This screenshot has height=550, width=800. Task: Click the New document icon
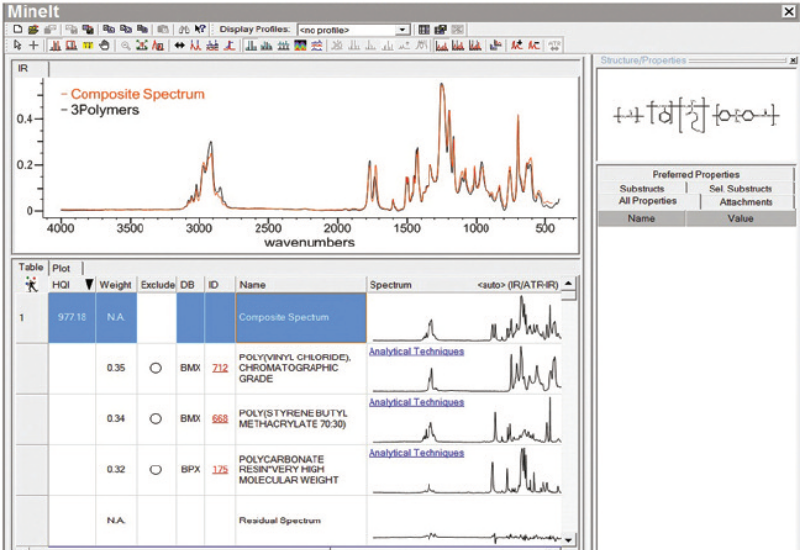coord(18,30)
